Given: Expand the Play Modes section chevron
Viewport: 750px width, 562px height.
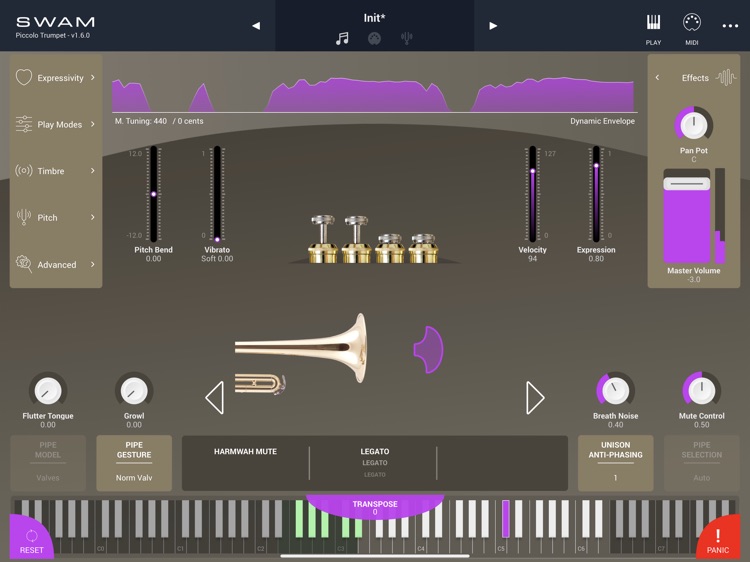Looking at the screenshot, I should [x=93, y=124].
